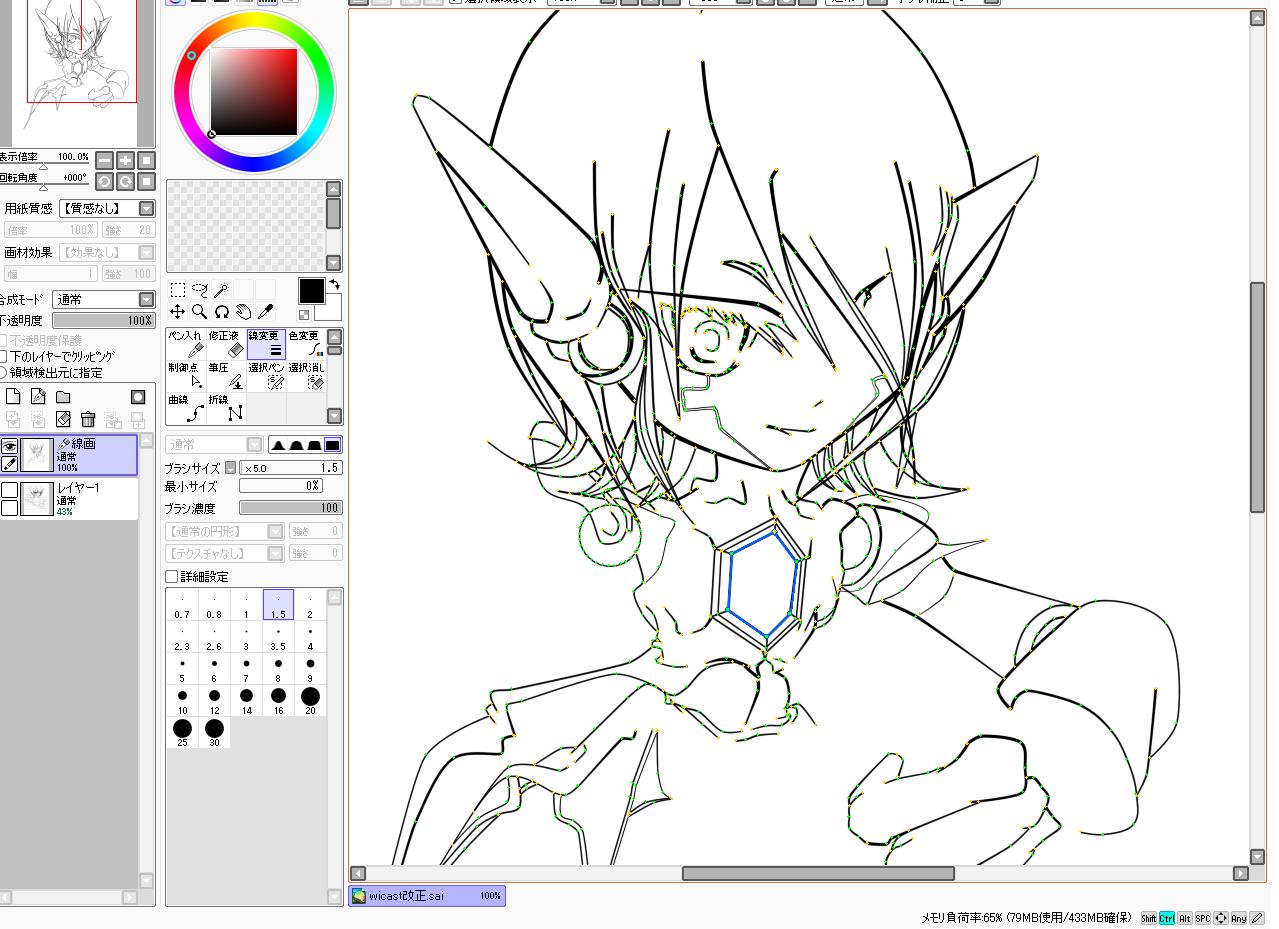The width and height of the screenshot is (1279, 929).
Task: Check the 詳細設定 checkbox
Action: pos(171,577)
